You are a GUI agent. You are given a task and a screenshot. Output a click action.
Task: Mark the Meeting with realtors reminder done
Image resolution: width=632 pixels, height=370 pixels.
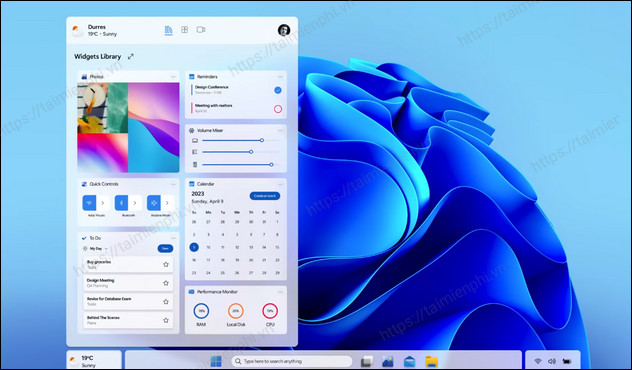[278, 109]
